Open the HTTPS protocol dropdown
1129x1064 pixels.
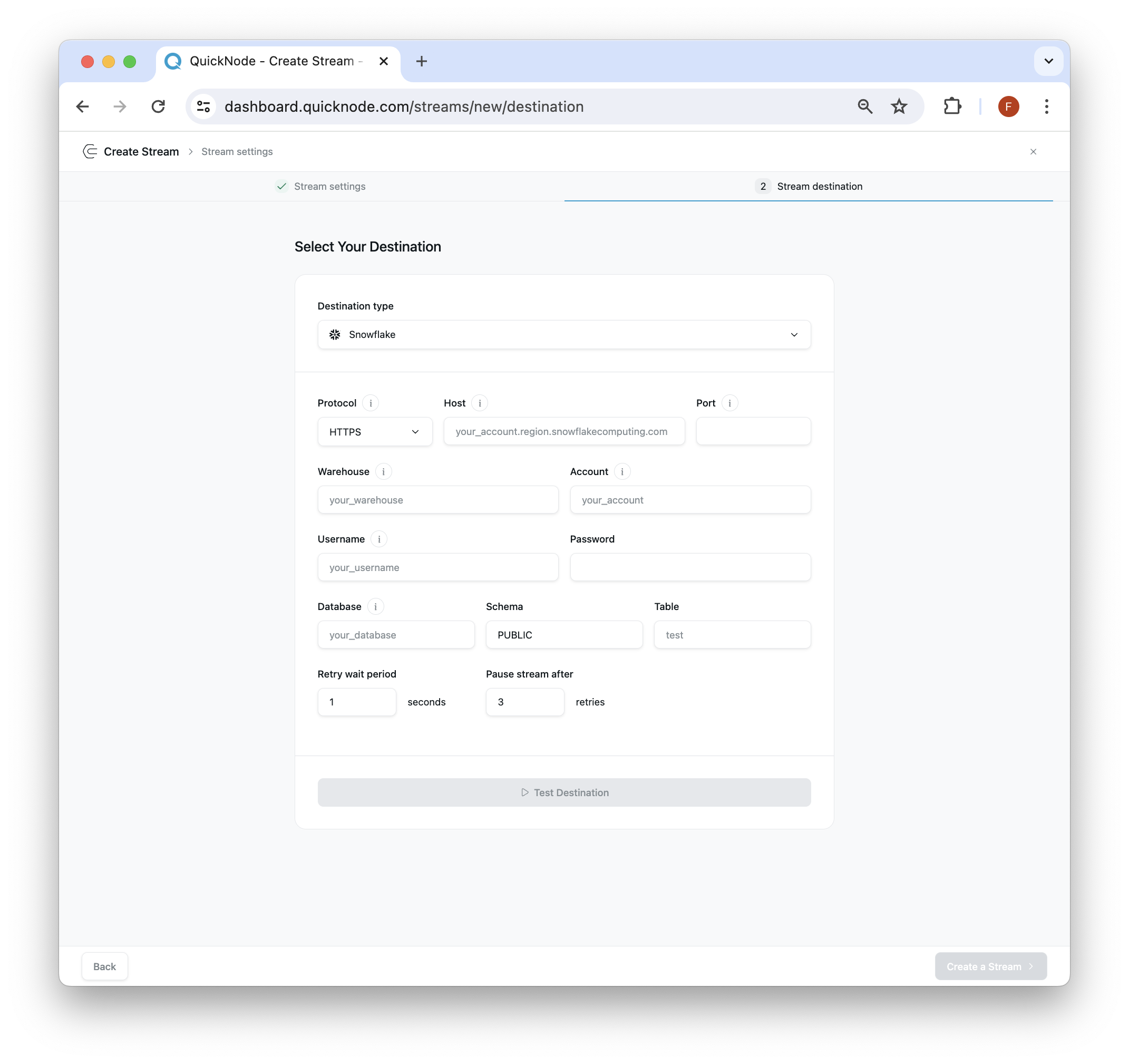(375, 432)
